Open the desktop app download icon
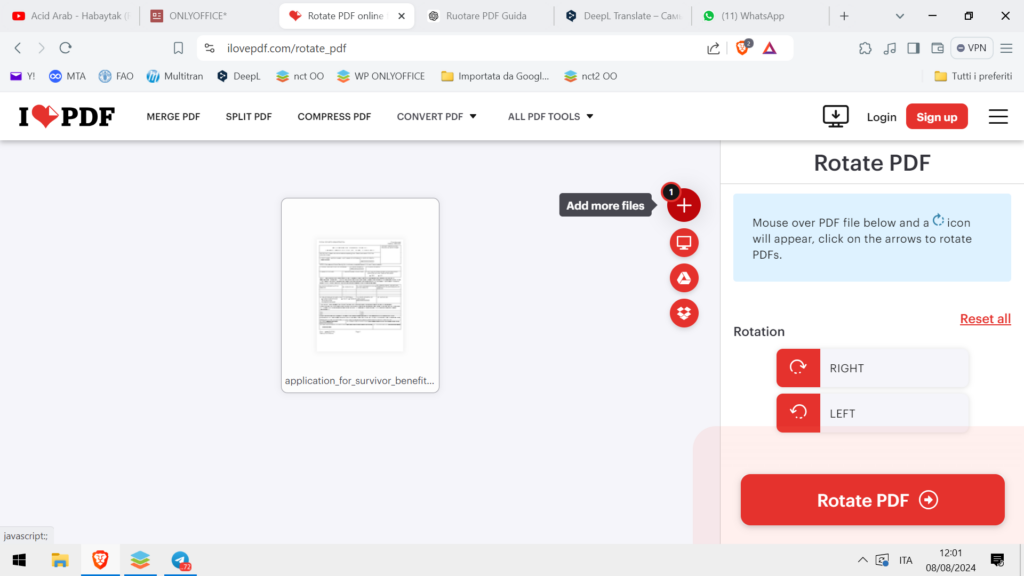 point(836,116)
